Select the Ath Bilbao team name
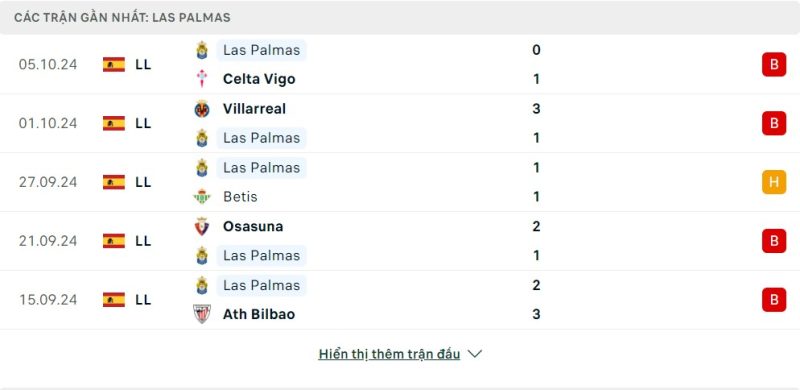This screenshot has height=390, width=800. (x=259, y=314)
